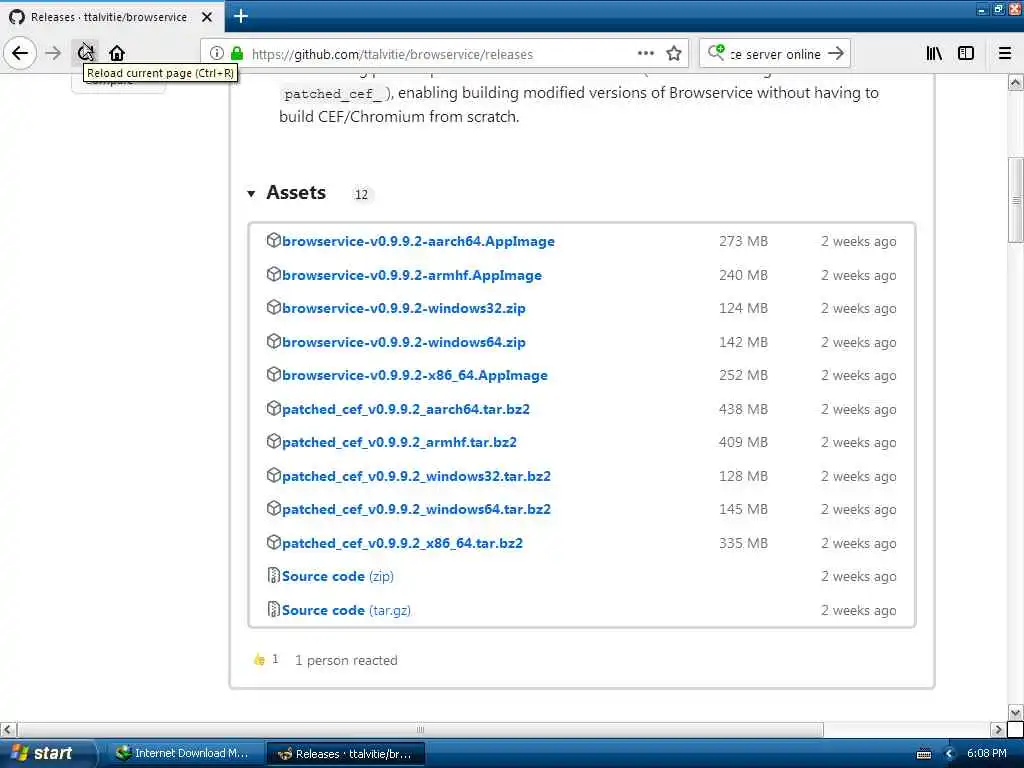Click the vertical scrollbar down arrow
Image resolution: width=1024 pixels, height=768 pixels.
[1016, 712]
